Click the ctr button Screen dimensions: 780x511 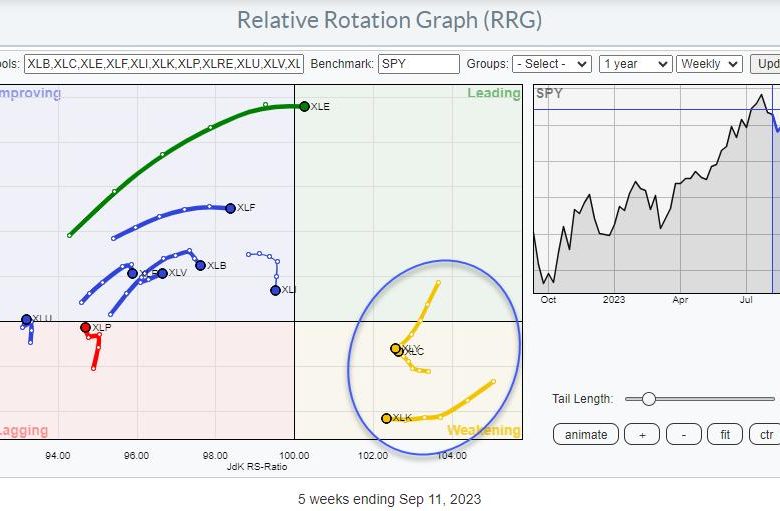pyautogui.click(x=765, y=434)
